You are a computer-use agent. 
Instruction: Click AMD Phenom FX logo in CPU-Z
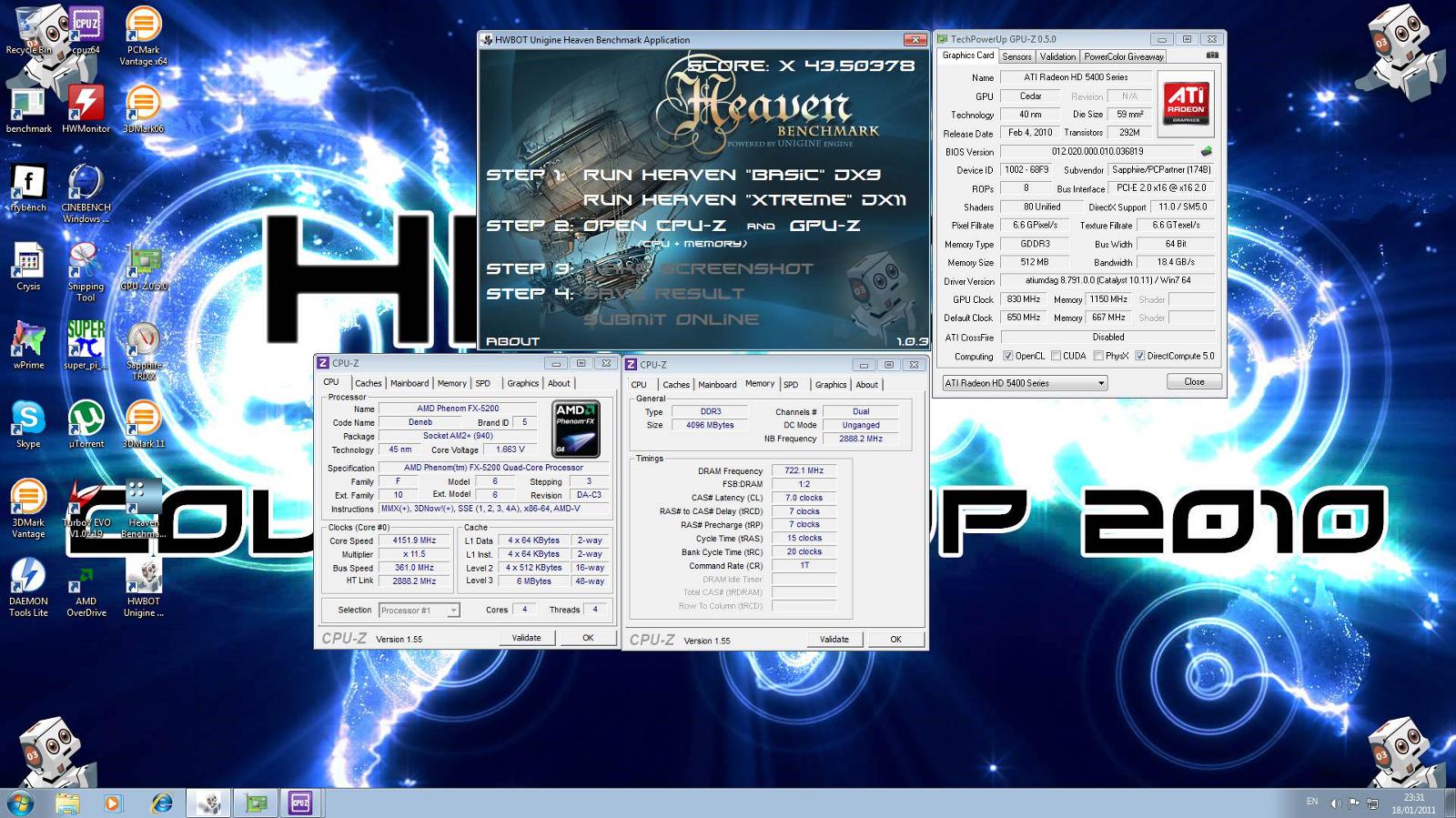578,429
